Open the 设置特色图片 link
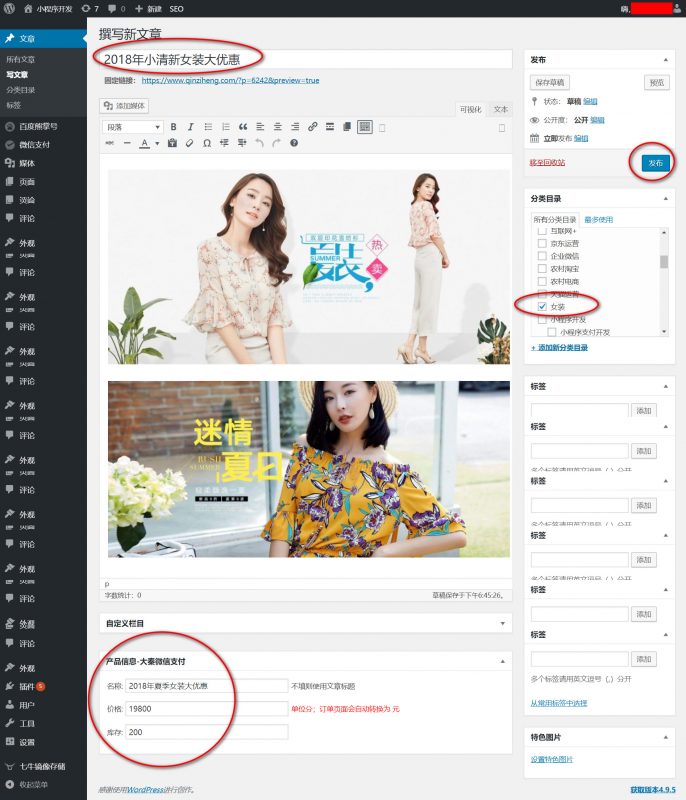686x800 pixels. point(552,760)
